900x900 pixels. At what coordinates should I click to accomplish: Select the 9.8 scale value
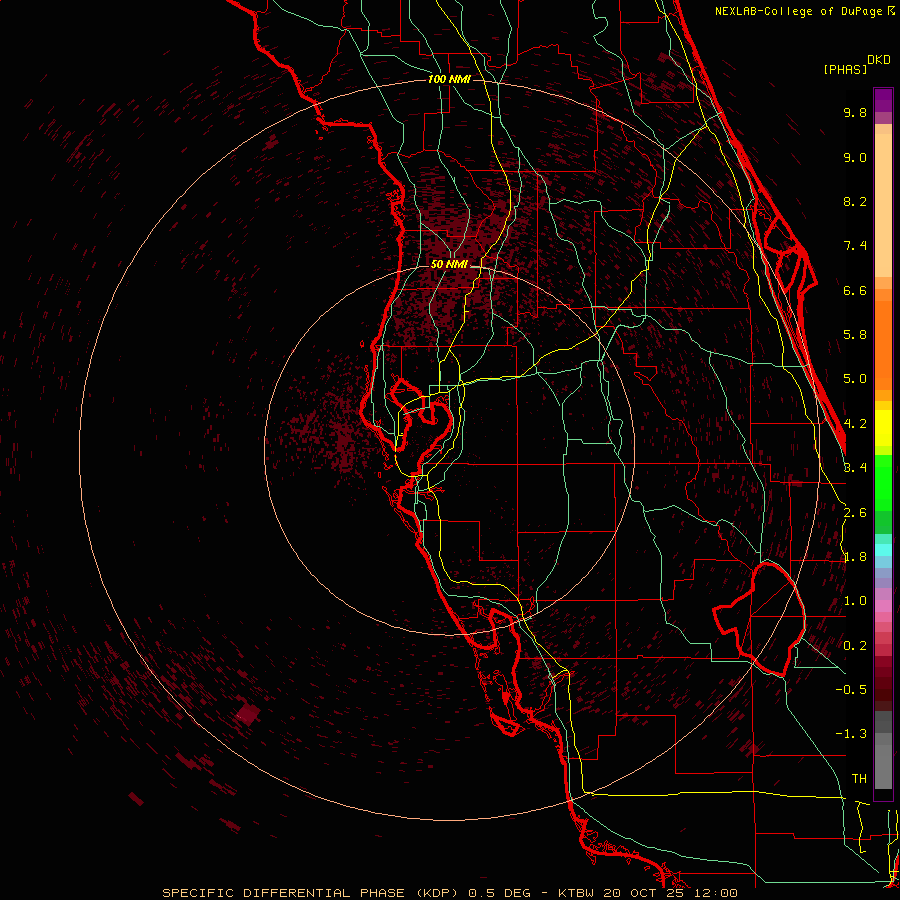tap(855, 113)
